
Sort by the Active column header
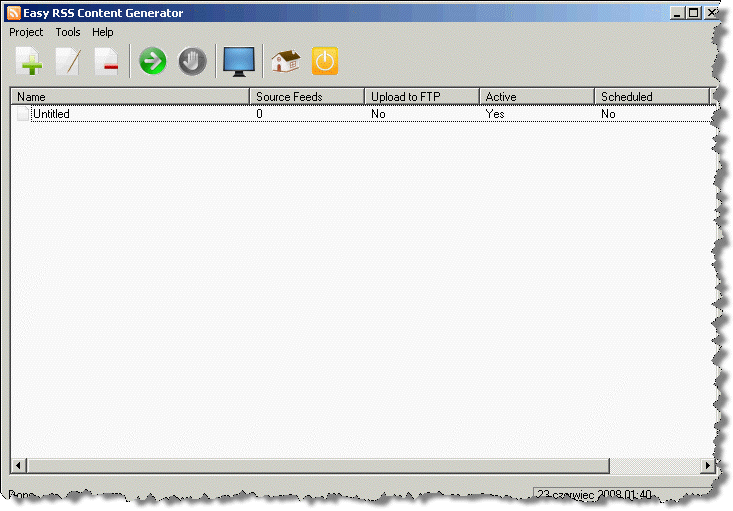tap(537, 96)
